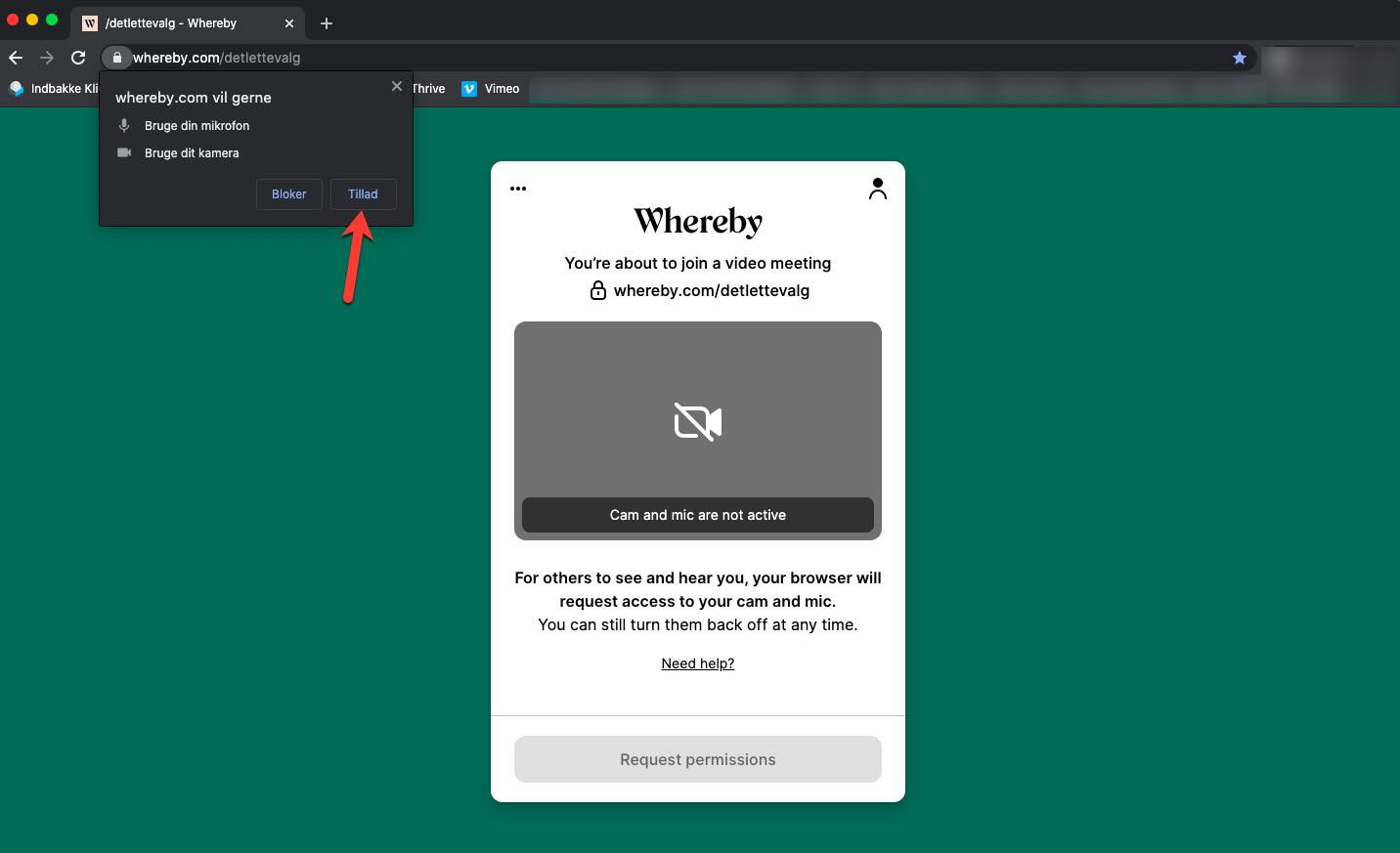This screenshot has width=1400, height=853.
Task: Dismiss the permission popup with X
Action: (397, 86)
